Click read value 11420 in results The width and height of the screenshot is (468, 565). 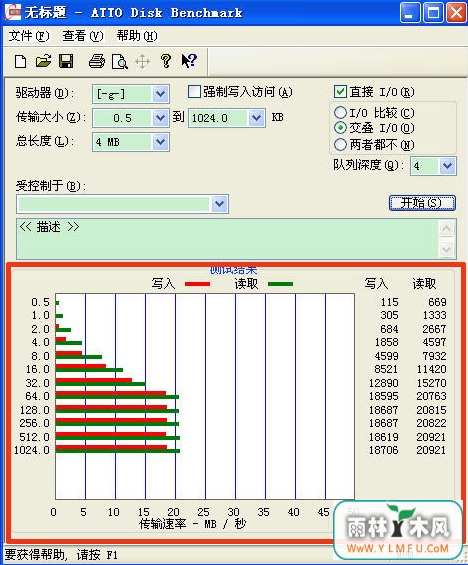coord(431,369)
